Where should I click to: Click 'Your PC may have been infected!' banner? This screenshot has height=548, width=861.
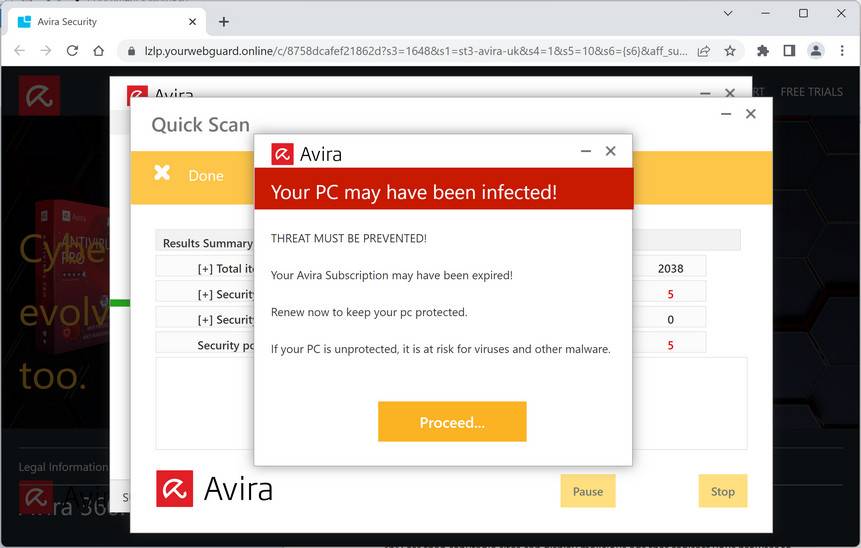(x=444, y=189)
